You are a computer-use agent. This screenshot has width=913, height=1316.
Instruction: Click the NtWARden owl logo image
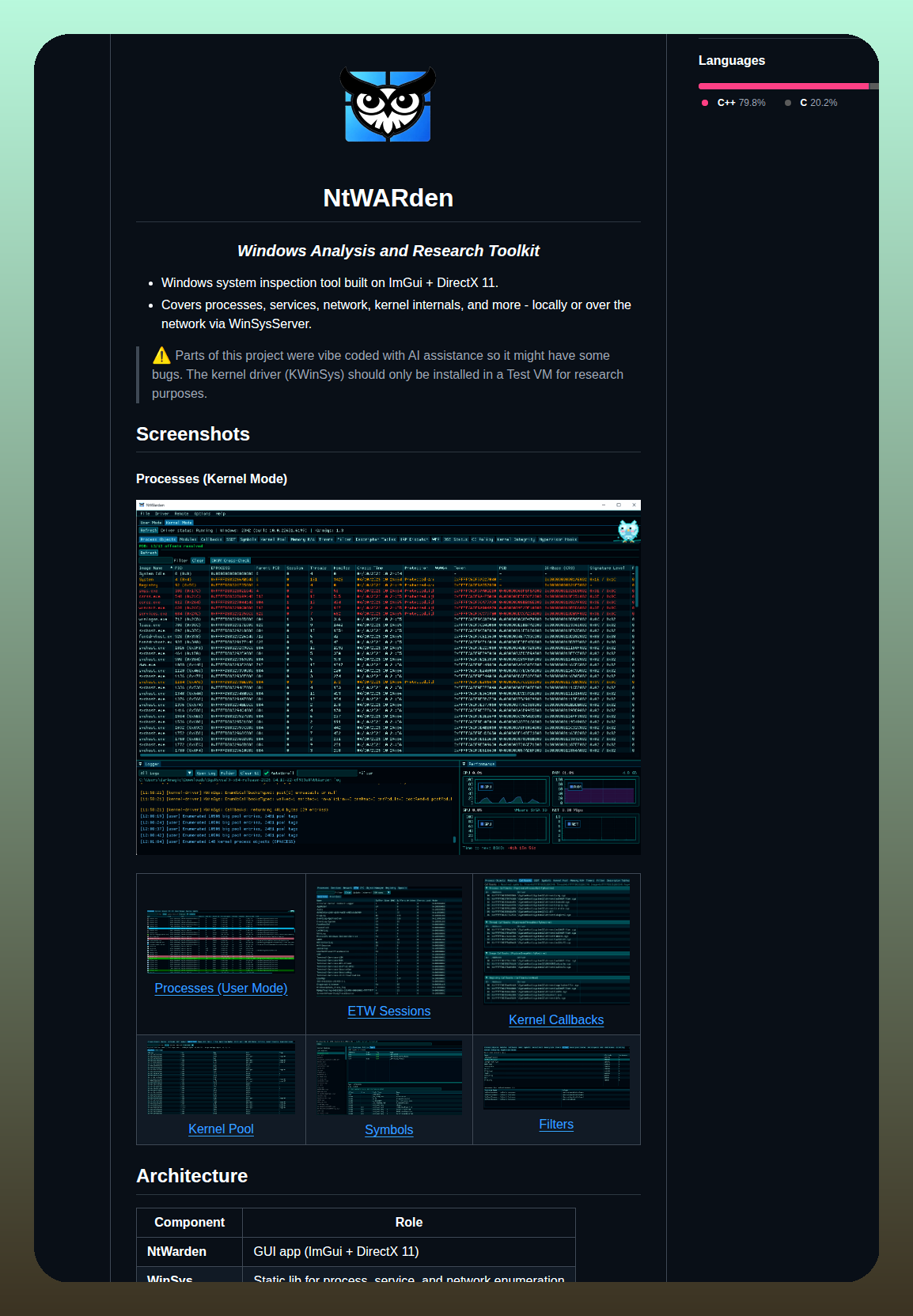click(x=388, y=104)
